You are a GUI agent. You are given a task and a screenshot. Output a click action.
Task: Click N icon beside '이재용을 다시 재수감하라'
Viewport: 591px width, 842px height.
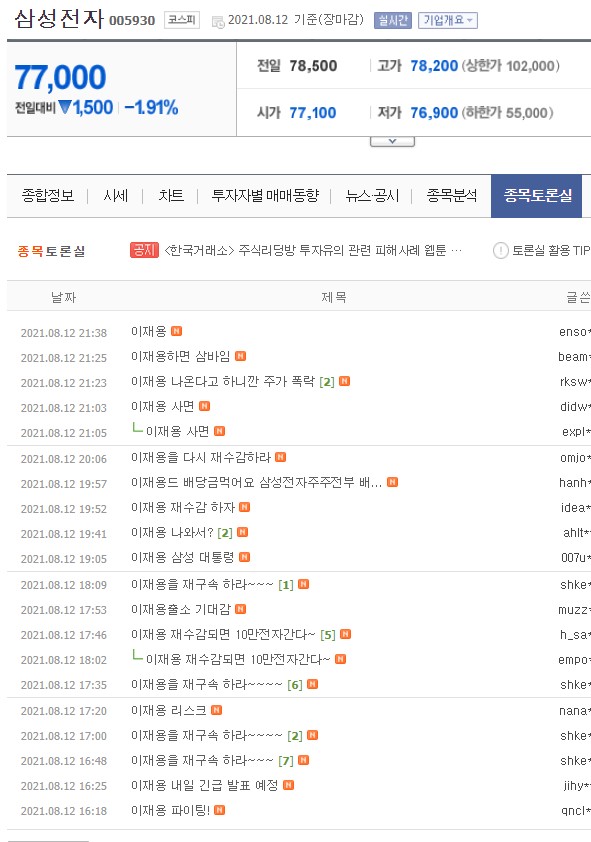click(280, 456)
